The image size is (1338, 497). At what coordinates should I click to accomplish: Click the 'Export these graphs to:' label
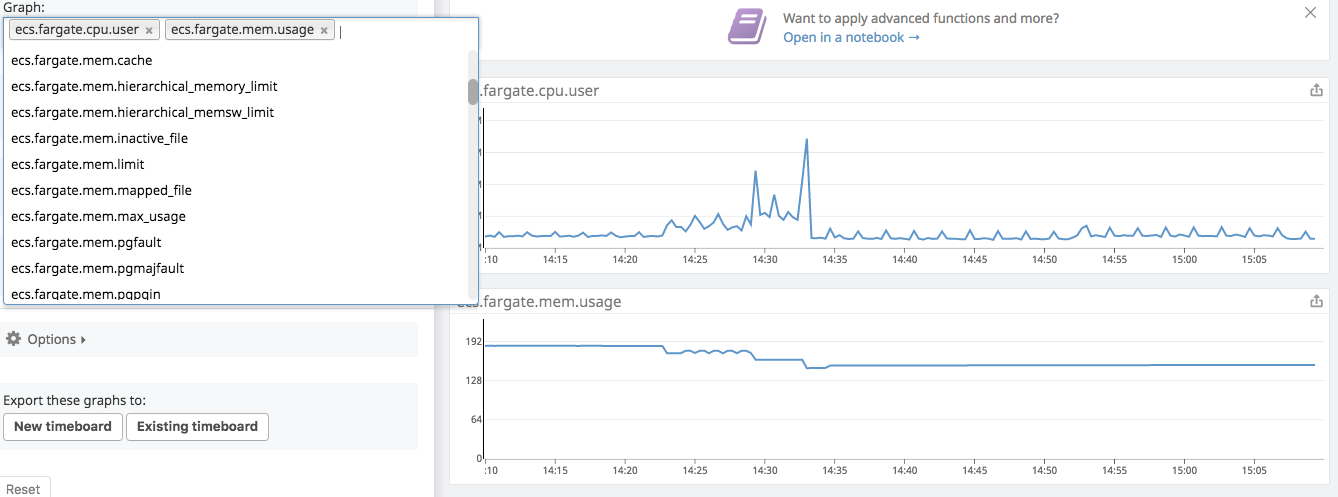[75, 400]
